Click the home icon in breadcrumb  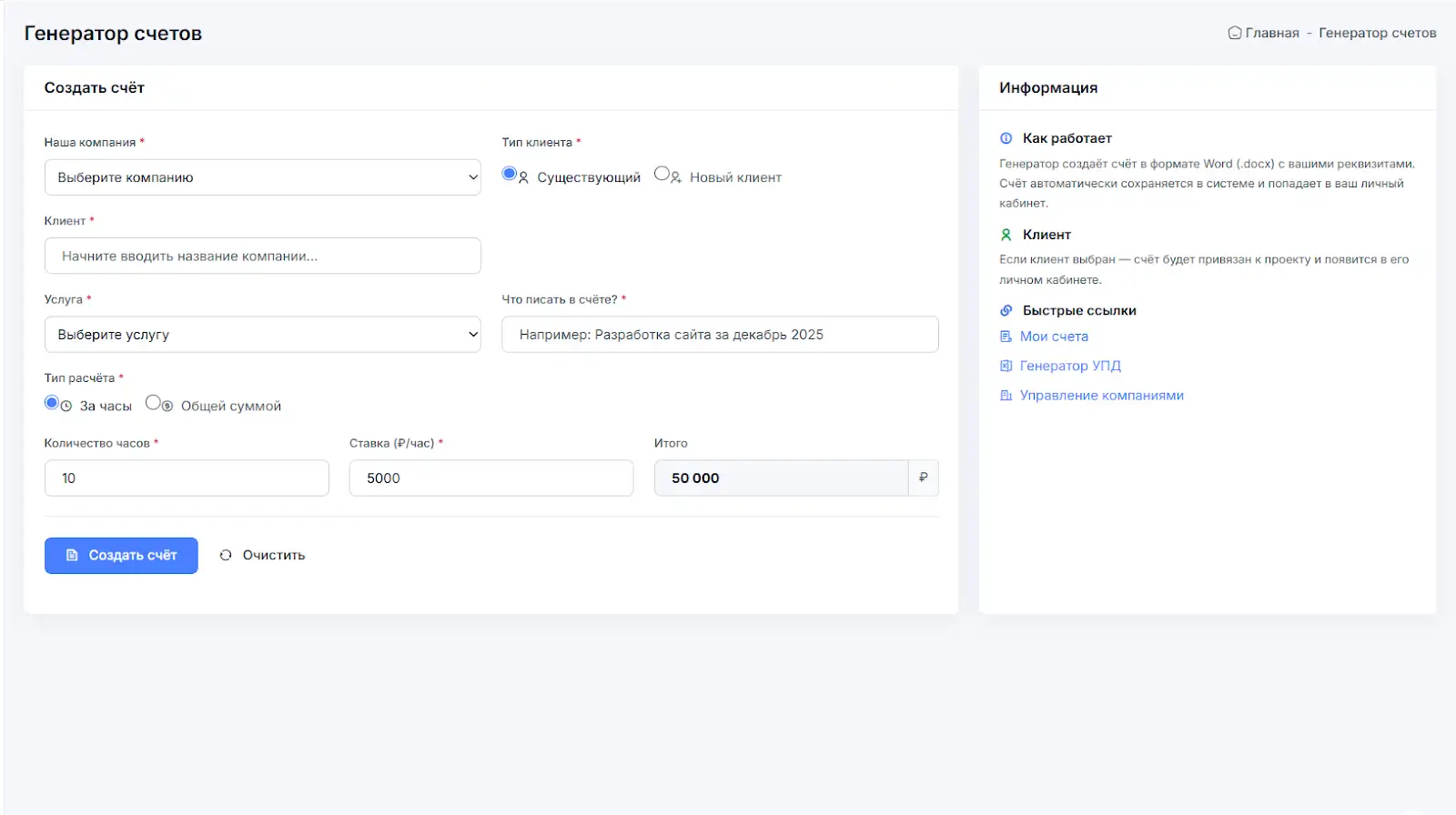point(1234,33)
